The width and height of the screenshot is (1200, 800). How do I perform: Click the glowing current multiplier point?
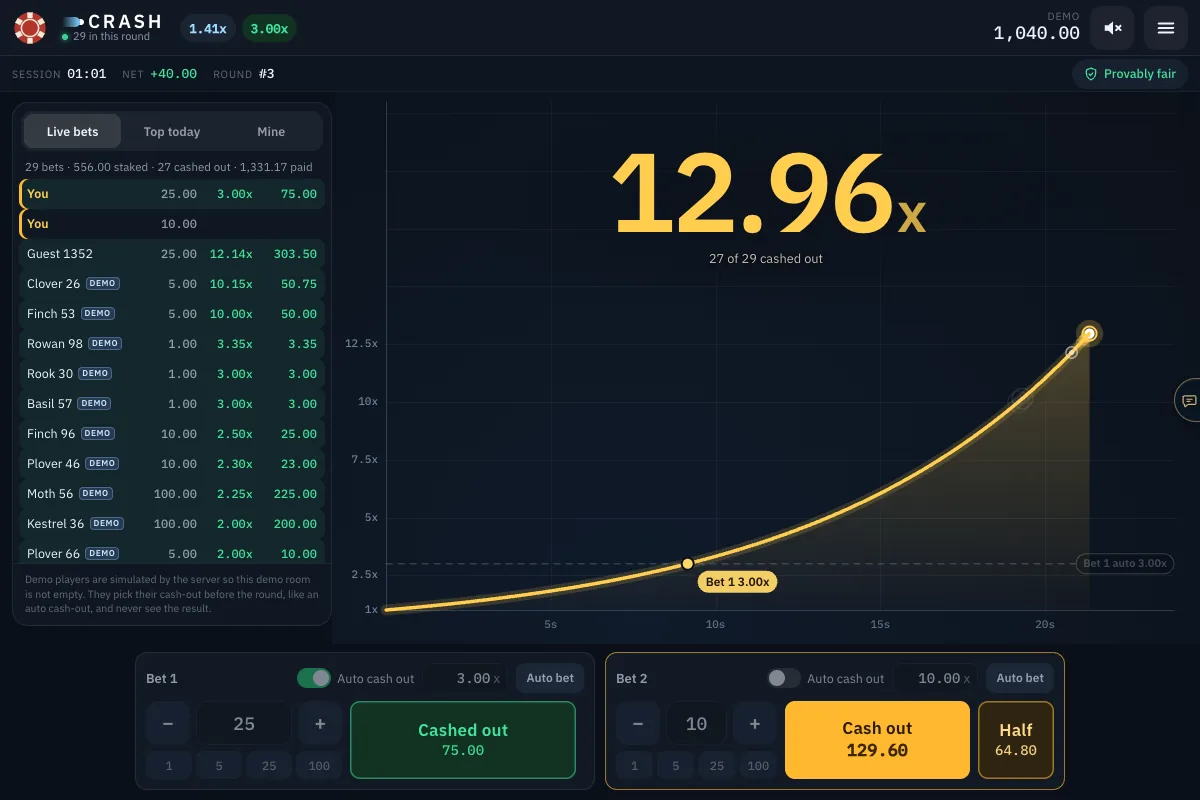pos(1089,333)
